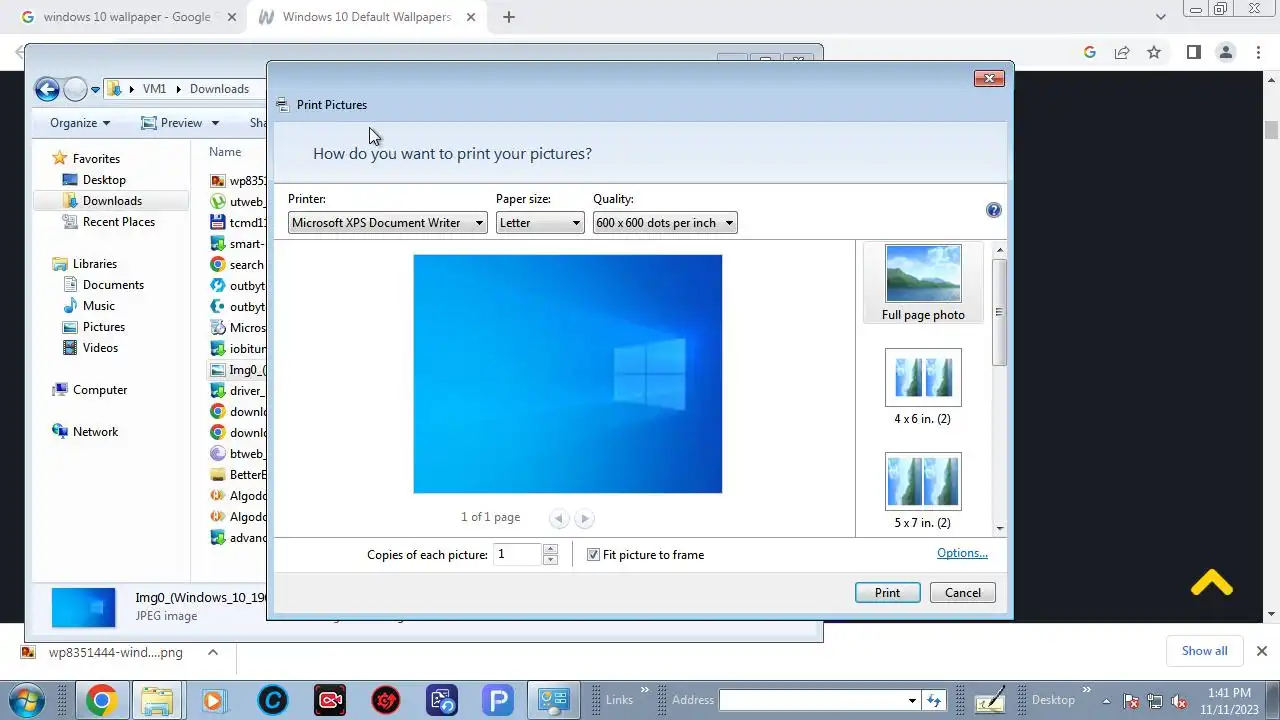Open Chrome tab search dropdown arrow
This screenshot has height=720, width=1280.
[1160, 17]
